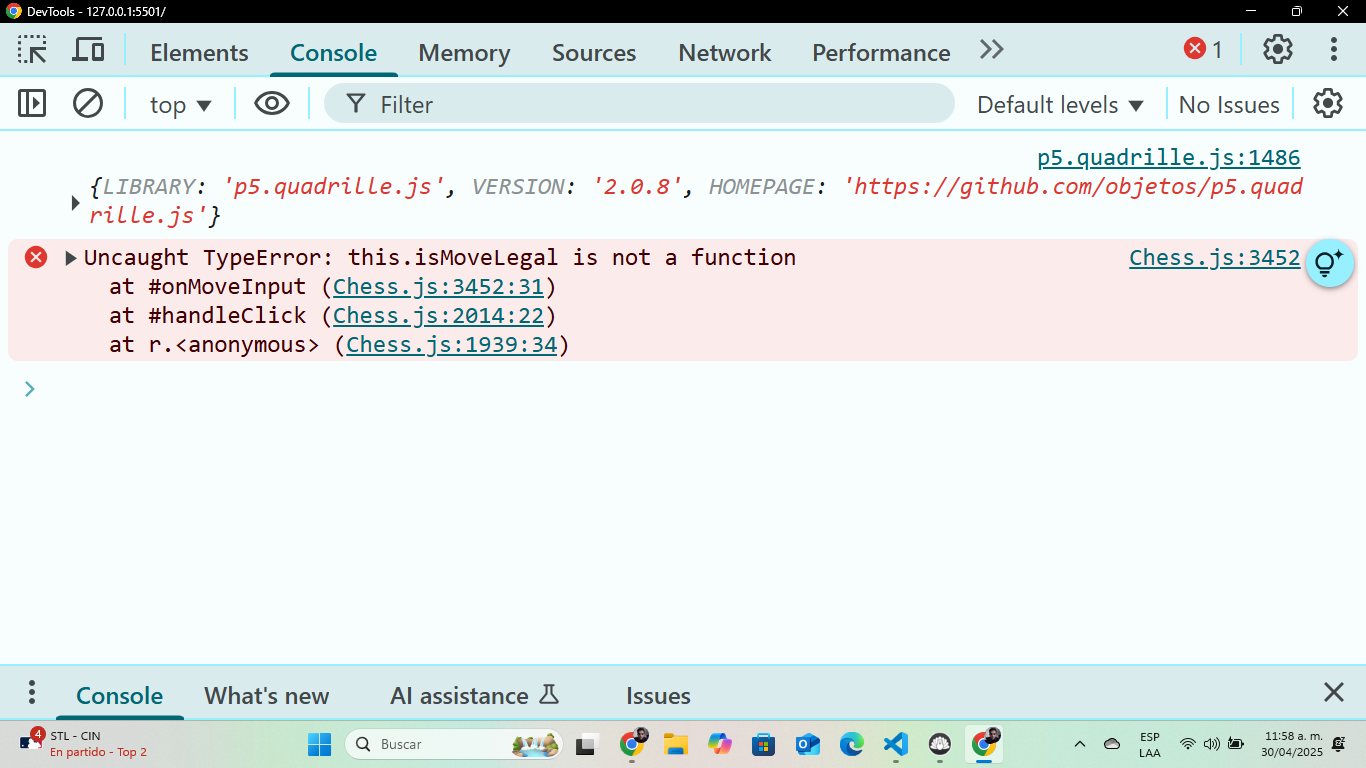Image resolution: width=1366 pixels, height=768 pixels.
Task: Open the Performance tab
Action: click(881, 52)
